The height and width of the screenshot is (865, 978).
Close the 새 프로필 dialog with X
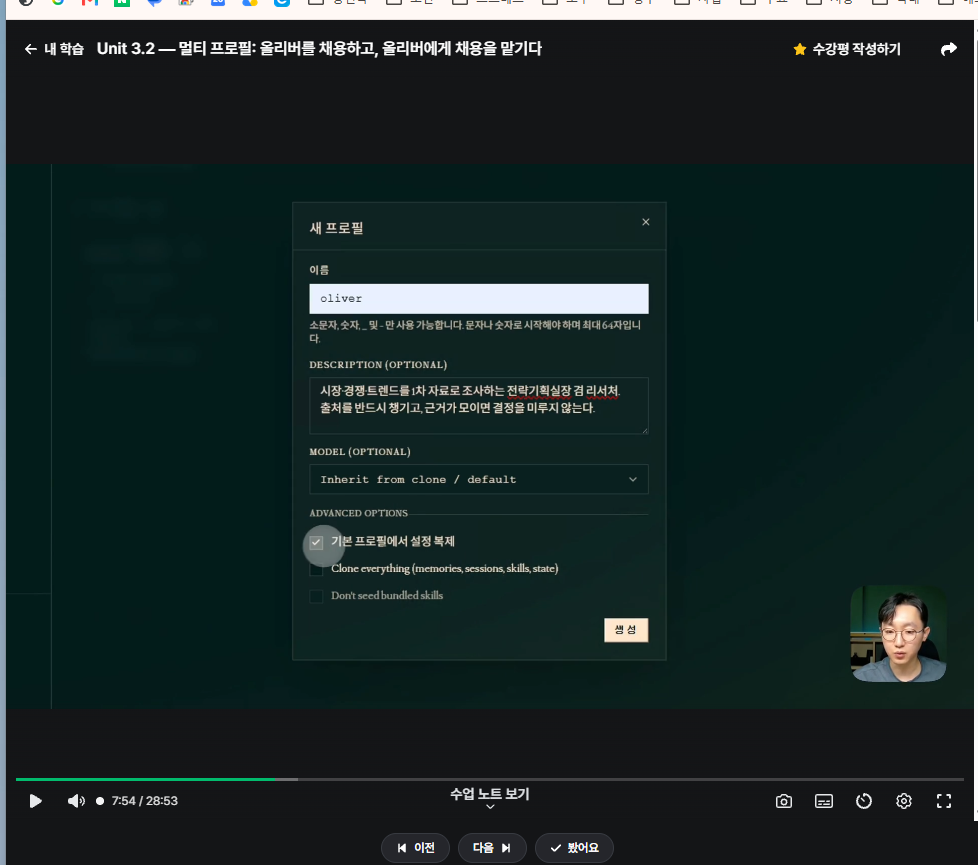click(646, 222)
